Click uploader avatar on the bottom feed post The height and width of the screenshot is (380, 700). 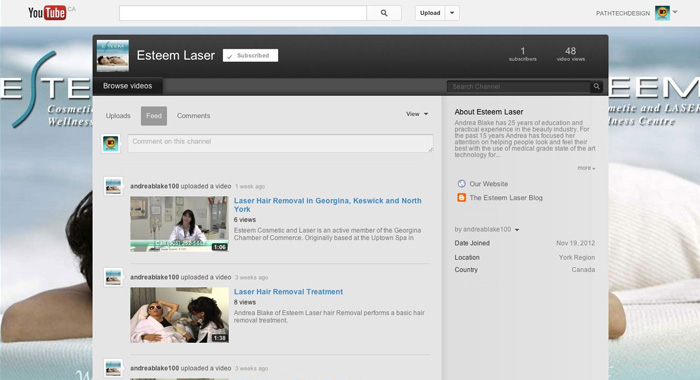click(113, 368)
